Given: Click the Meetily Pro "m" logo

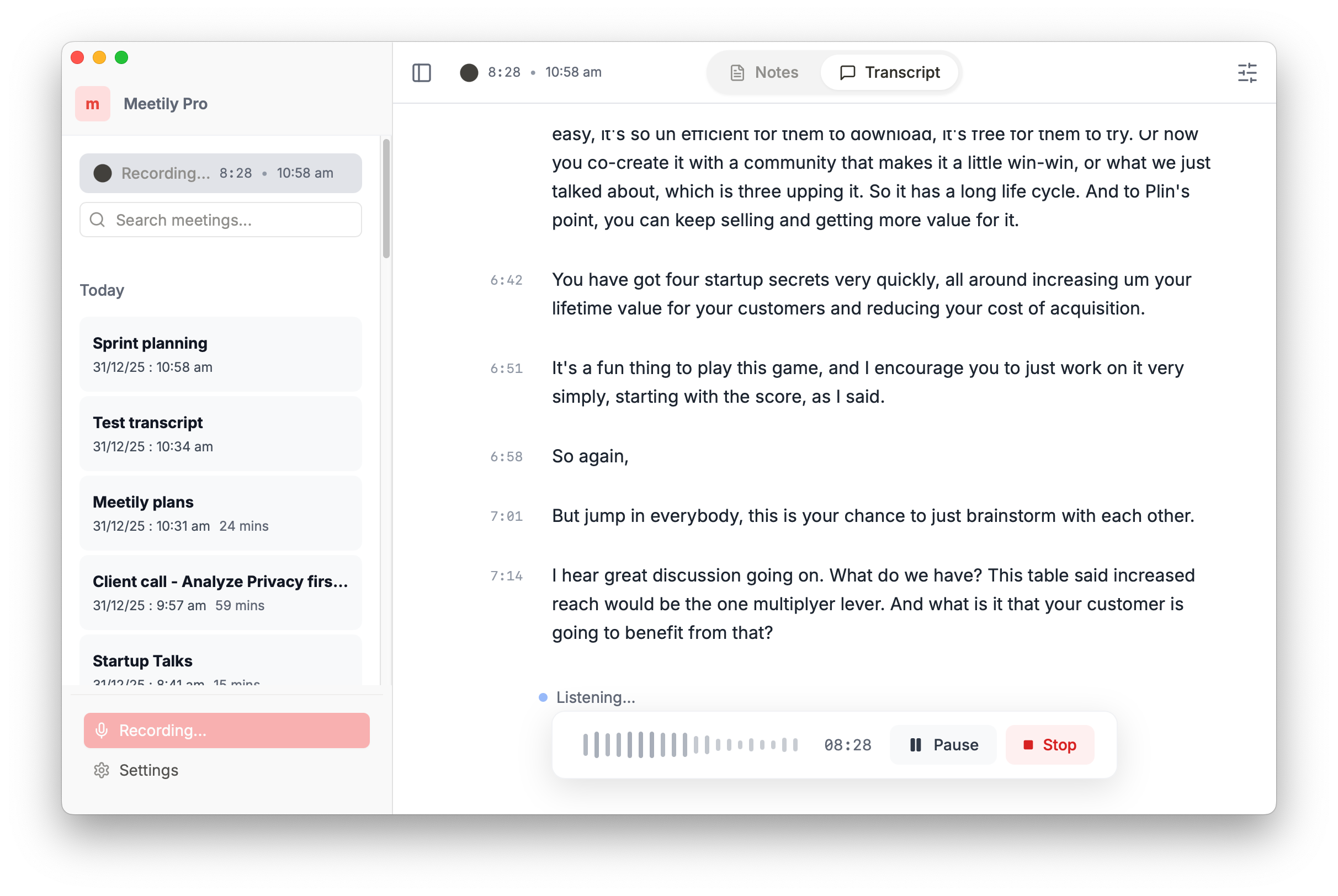Looking at the screenshot, I should tap(92, 103).
